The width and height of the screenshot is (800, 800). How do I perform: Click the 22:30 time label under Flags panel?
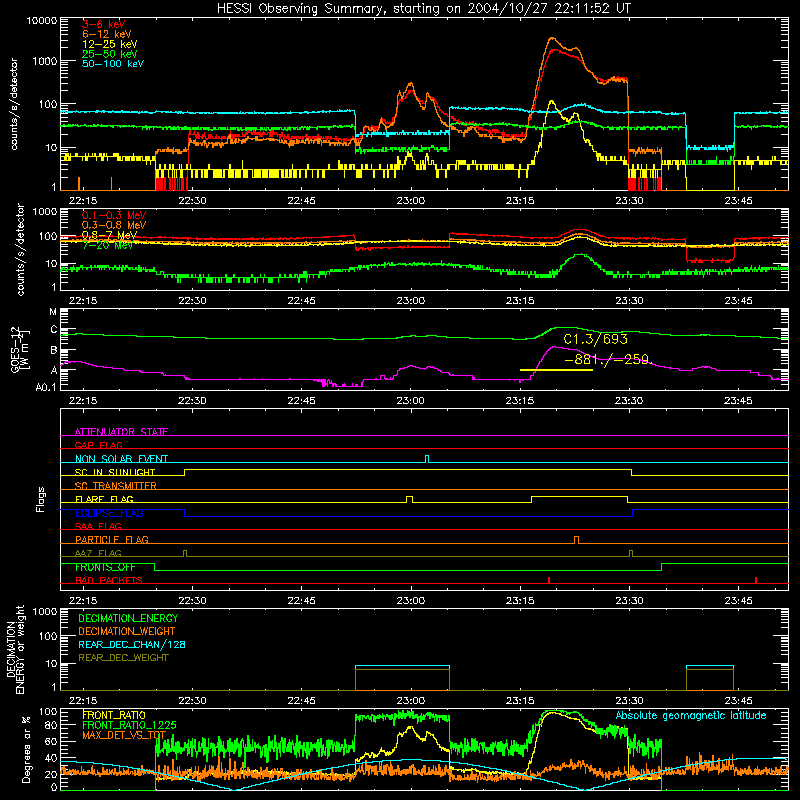point(192,601)
